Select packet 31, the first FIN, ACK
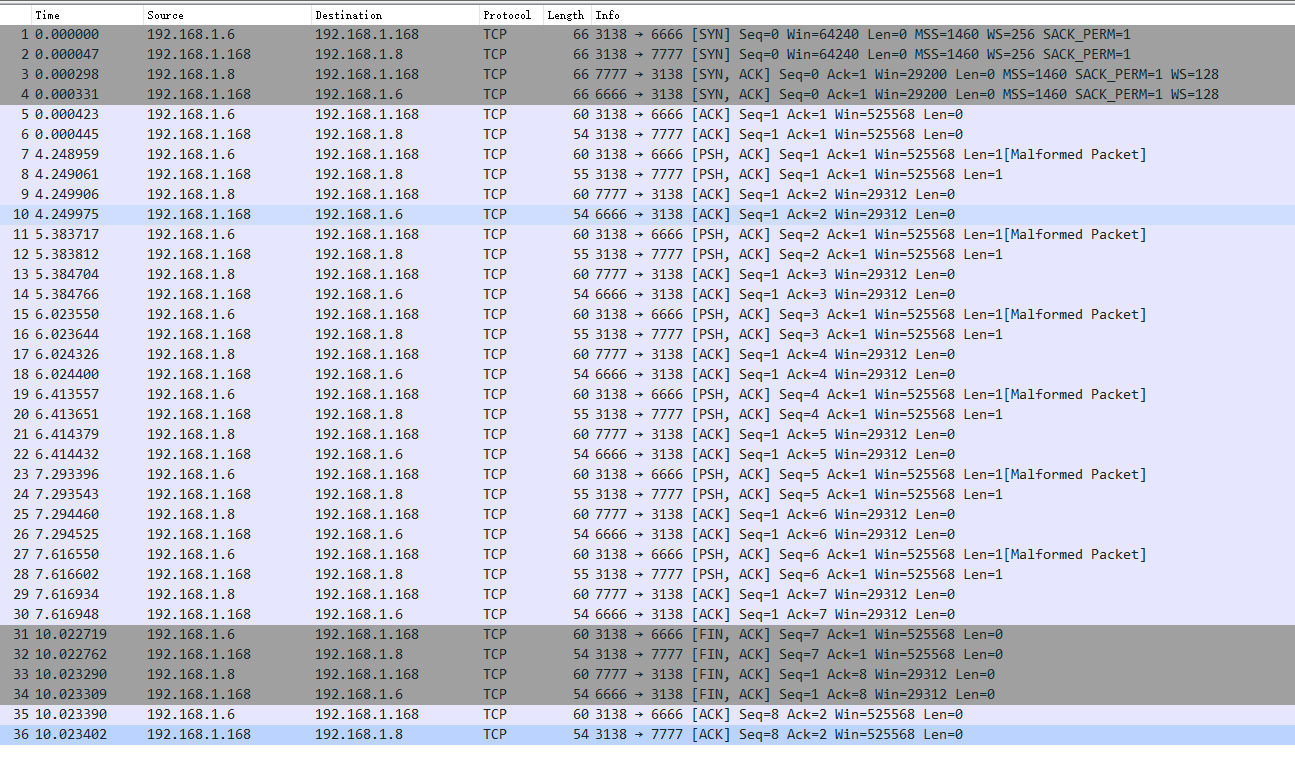1295x767 pixels. point(400,633)
